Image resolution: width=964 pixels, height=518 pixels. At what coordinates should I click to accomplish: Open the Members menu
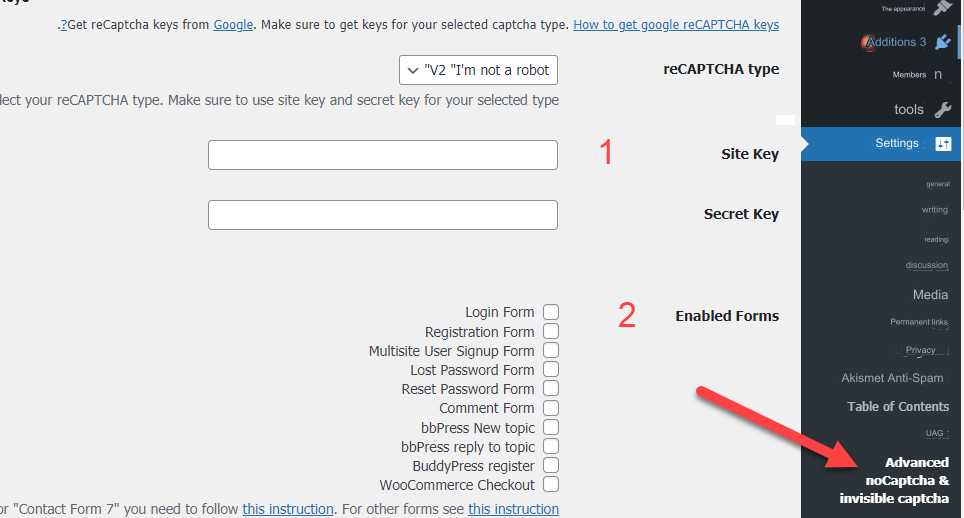pos(909,75)
